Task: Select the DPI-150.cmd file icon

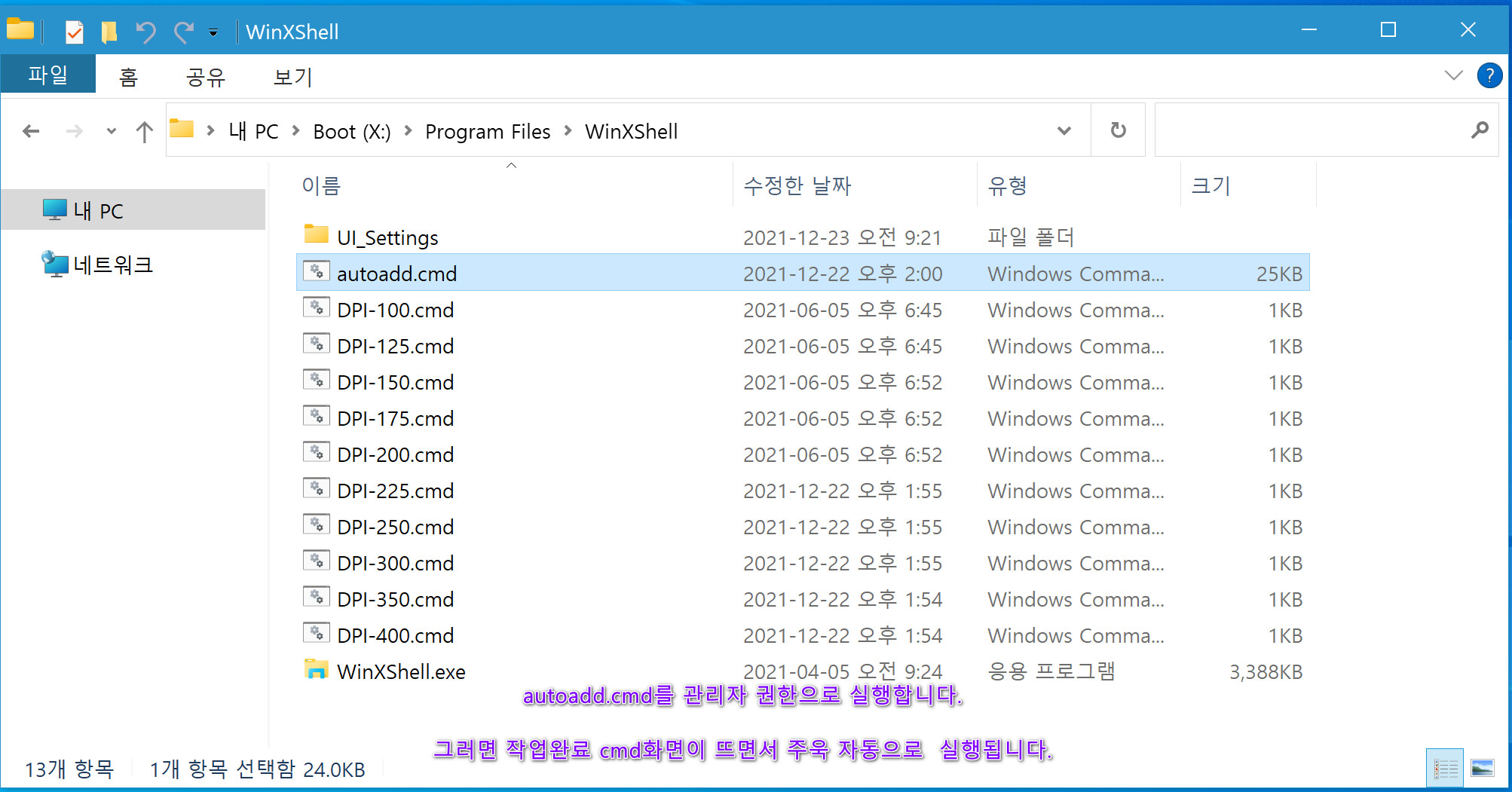Action: click(317, 380)
